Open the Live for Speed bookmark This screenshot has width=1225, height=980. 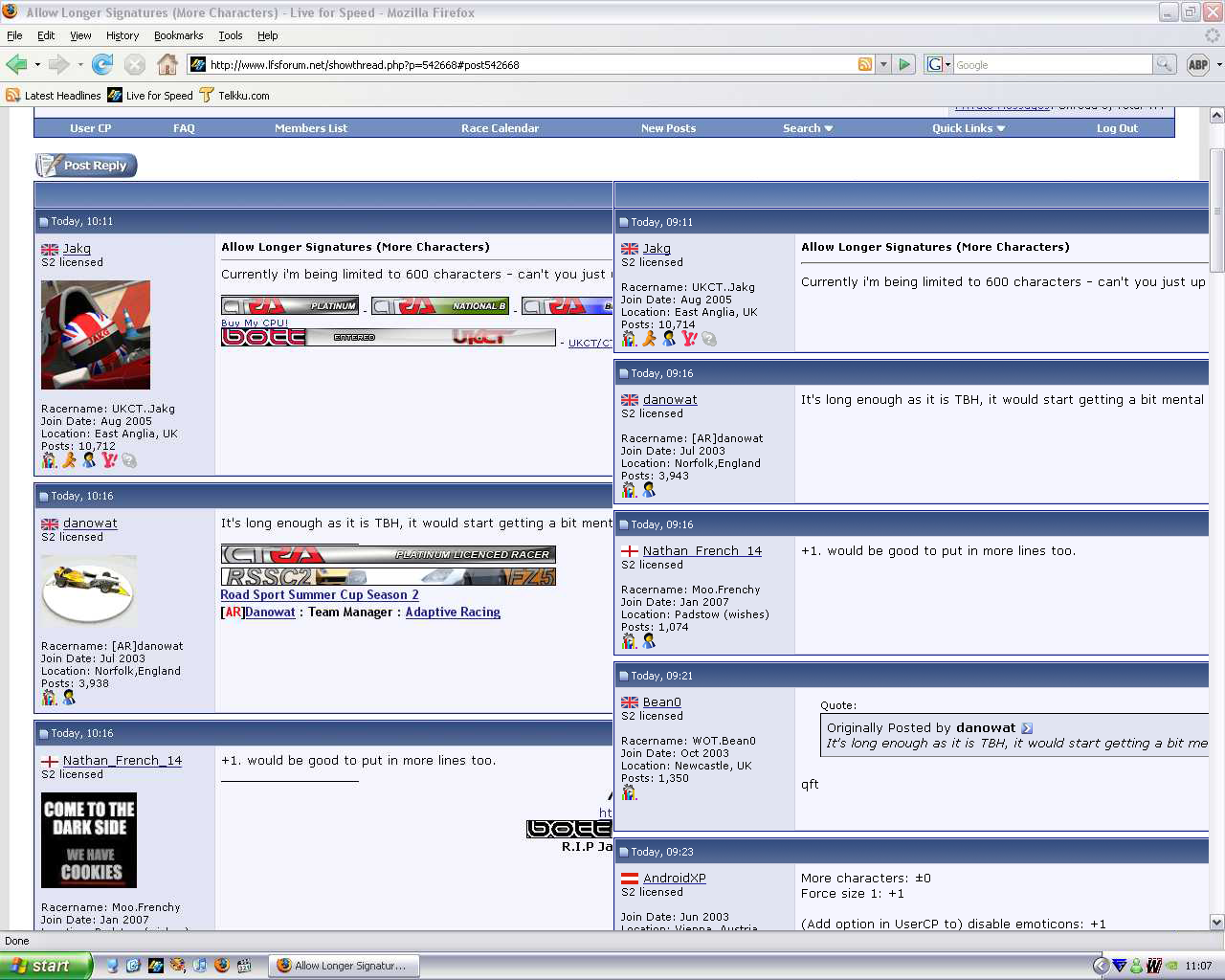(150, 96)
